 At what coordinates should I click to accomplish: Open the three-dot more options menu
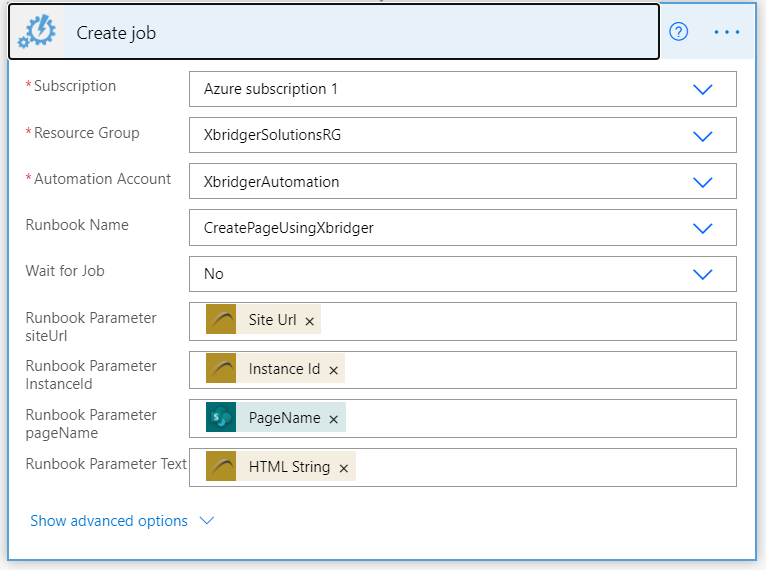726,32
